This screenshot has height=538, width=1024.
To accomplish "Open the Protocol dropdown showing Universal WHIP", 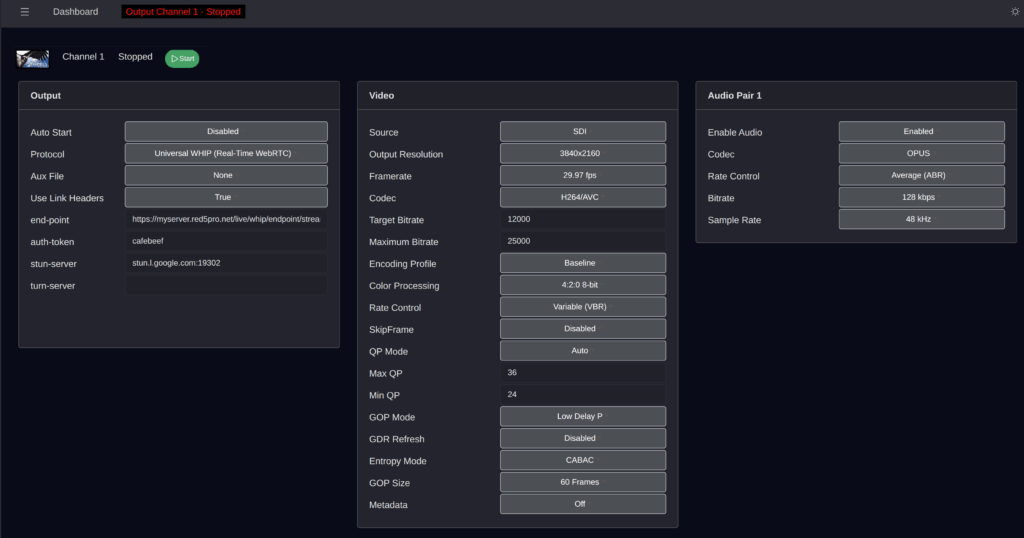I will tap(226, 153).
